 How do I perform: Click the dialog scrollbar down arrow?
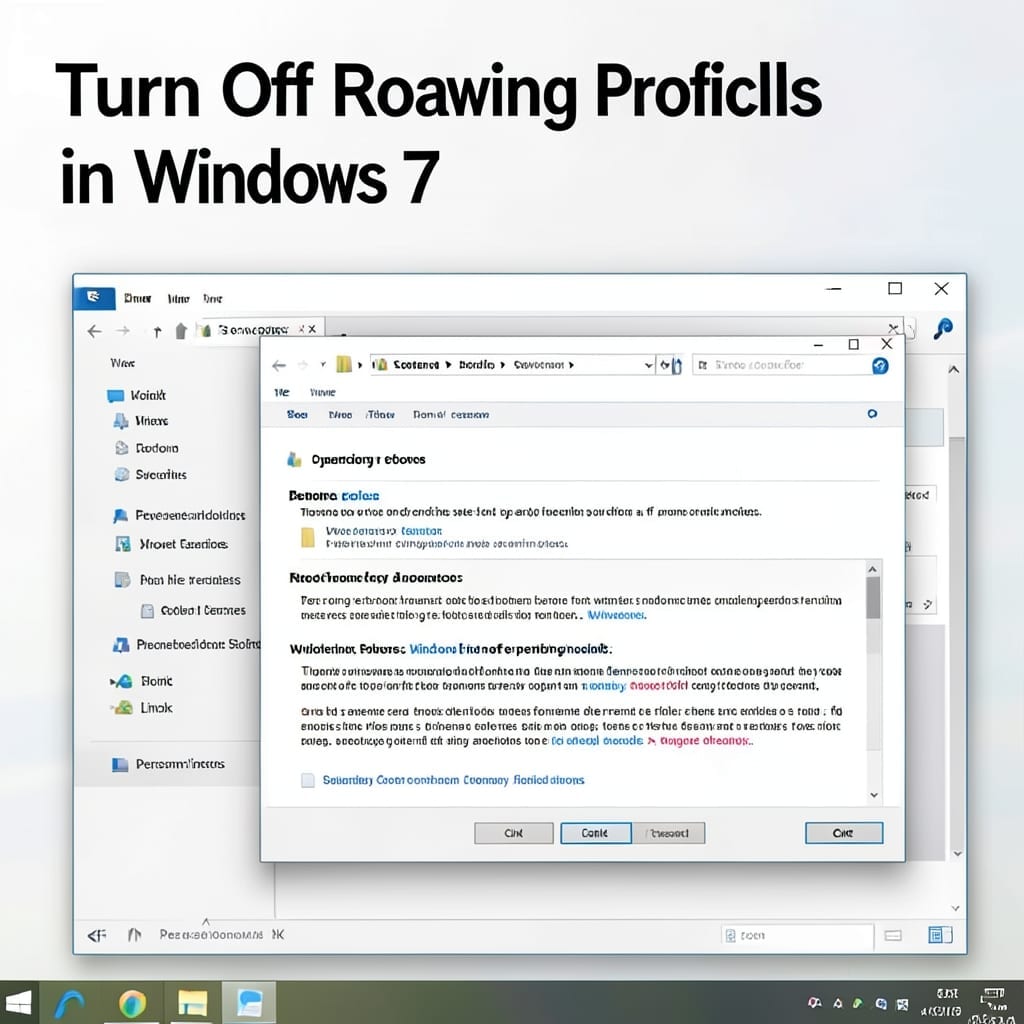click(874, 795)
